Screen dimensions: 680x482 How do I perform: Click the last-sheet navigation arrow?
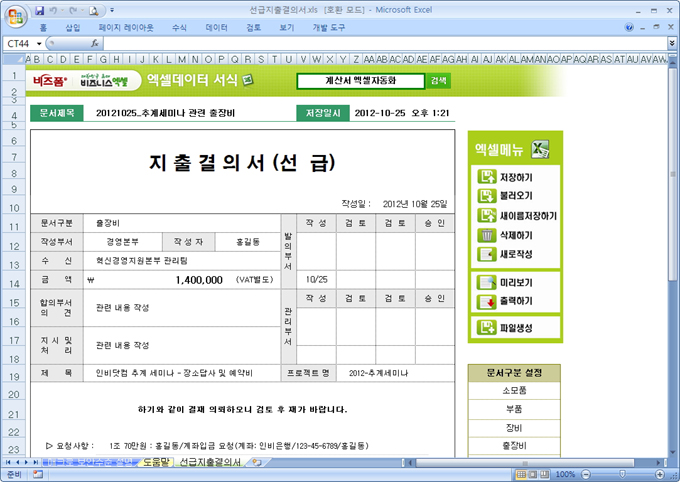pos(36,462)
